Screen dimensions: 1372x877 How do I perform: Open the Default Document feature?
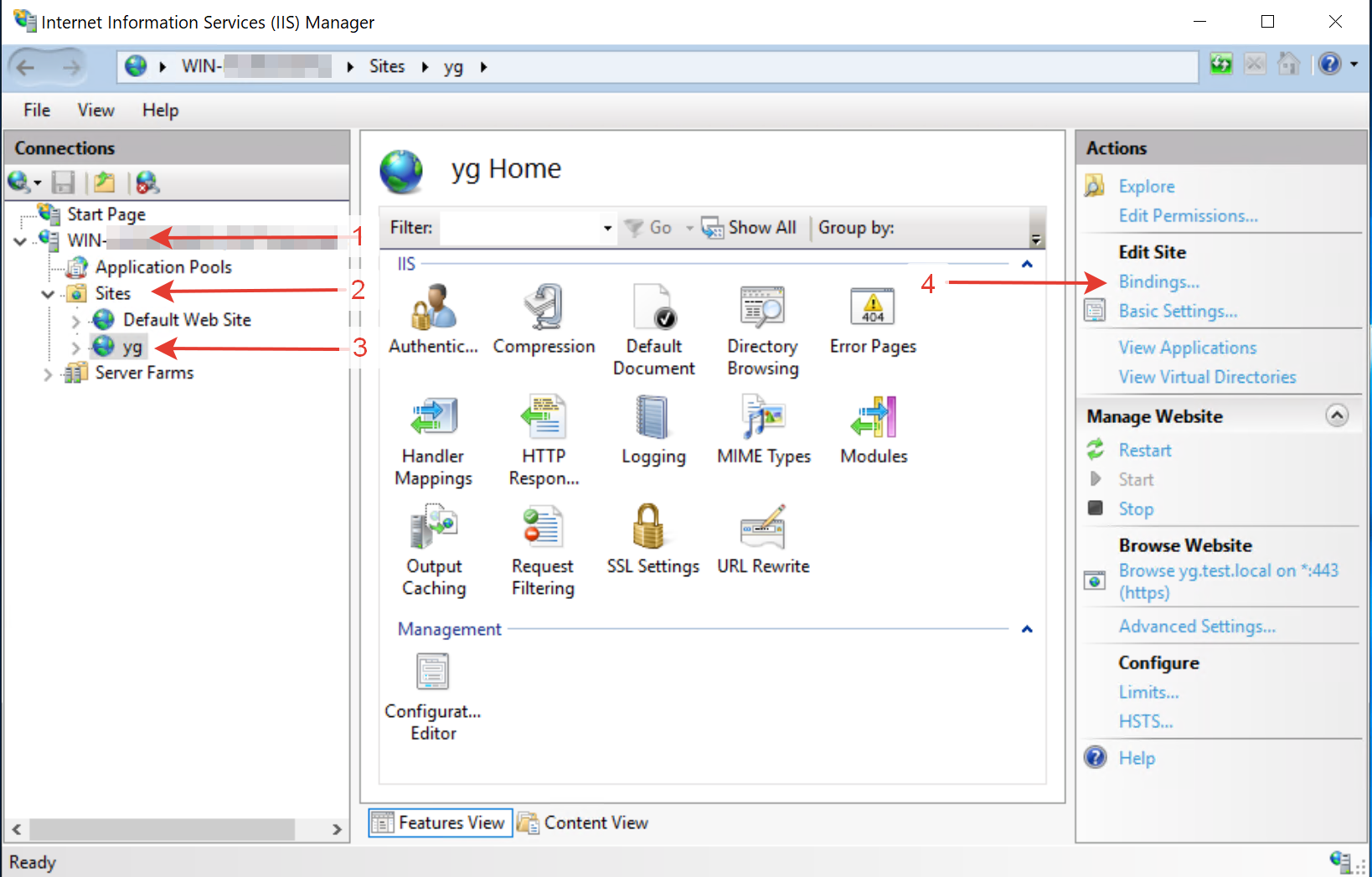(x=653, y=331)
